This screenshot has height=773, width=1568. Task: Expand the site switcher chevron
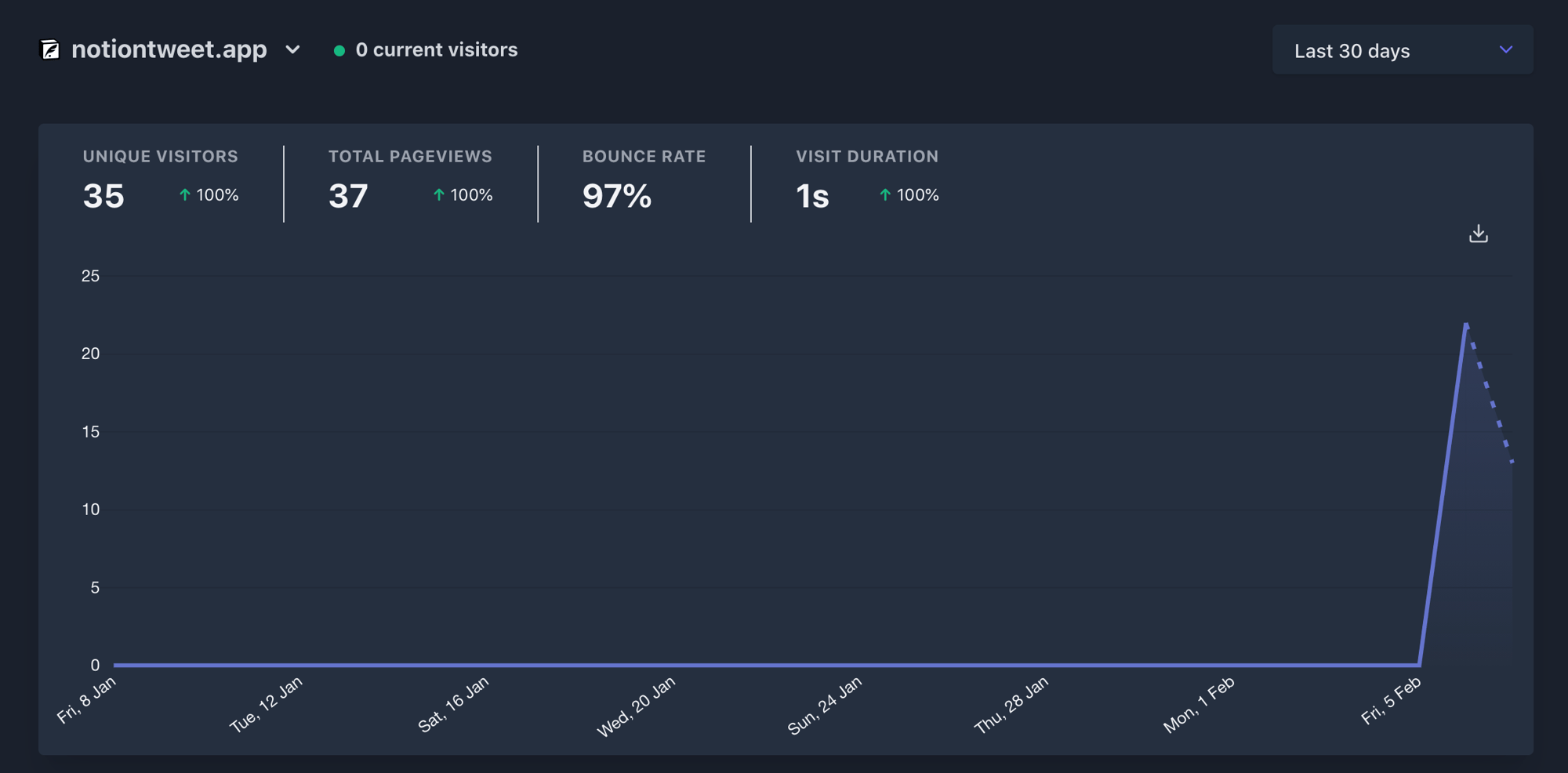coord(292,50)
